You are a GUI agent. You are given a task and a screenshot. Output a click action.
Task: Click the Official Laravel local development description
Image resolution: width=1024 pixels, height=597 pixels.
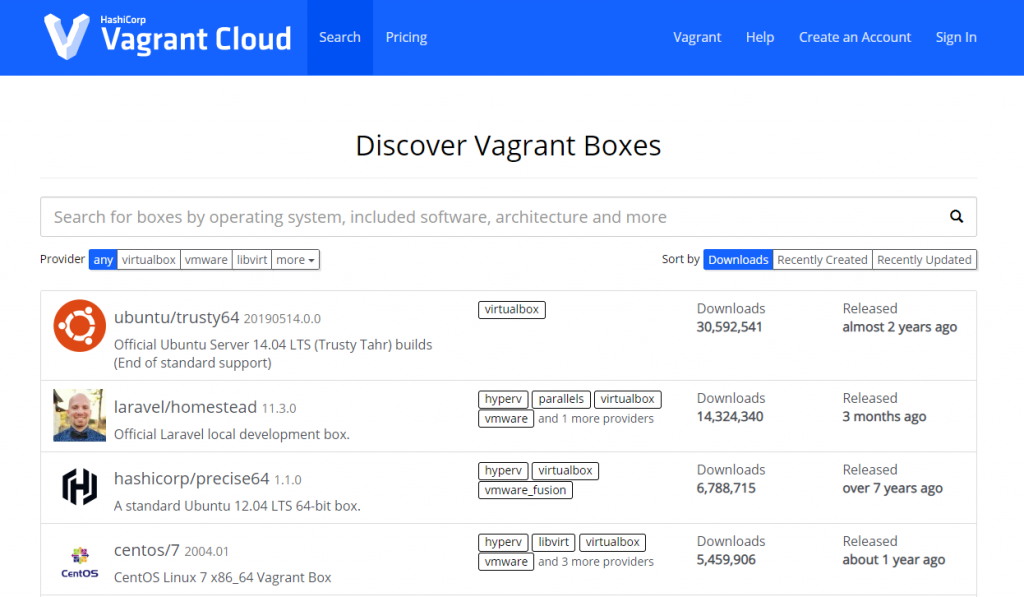coord(232,434)
